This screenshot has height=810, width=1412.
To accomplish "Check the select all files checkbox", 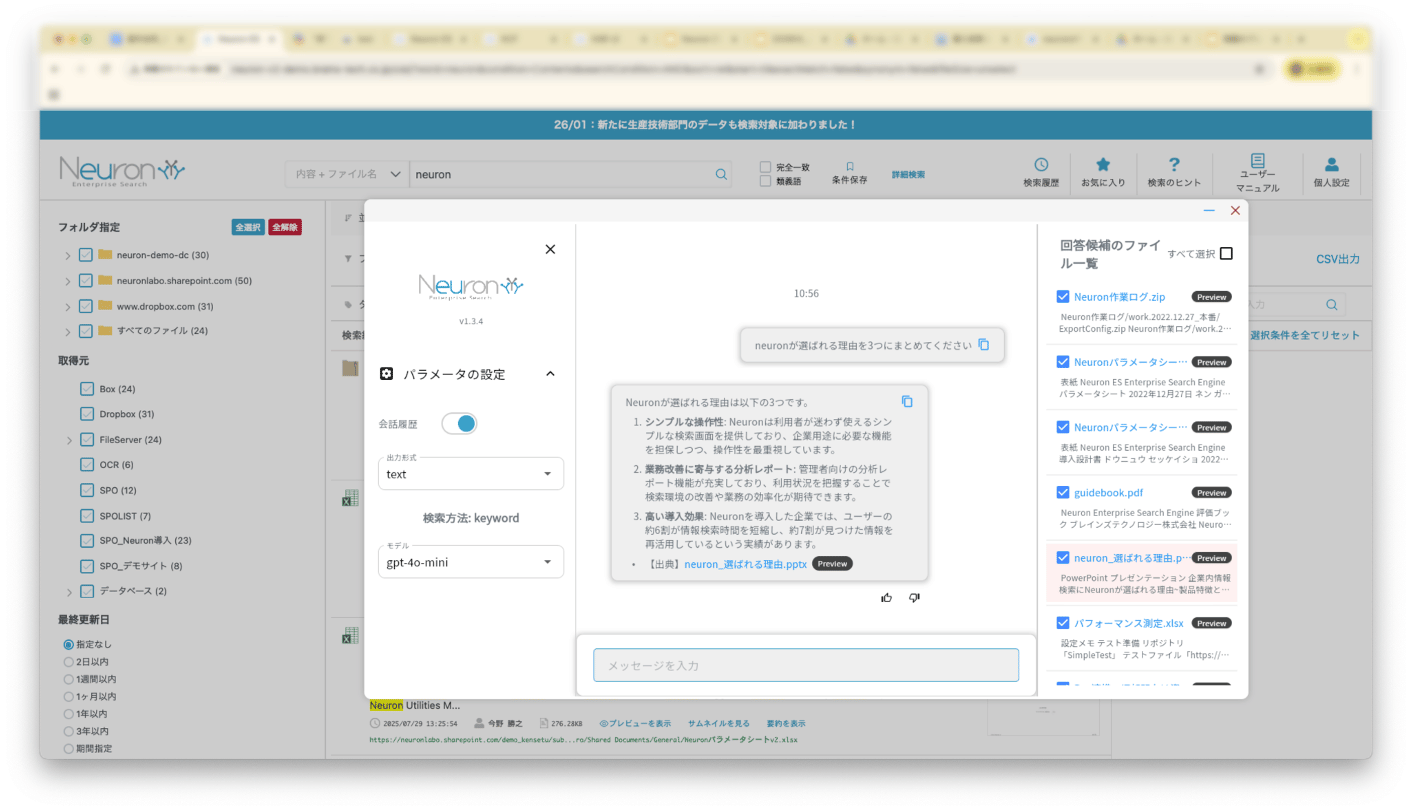I will click(x=1227, y=254).
